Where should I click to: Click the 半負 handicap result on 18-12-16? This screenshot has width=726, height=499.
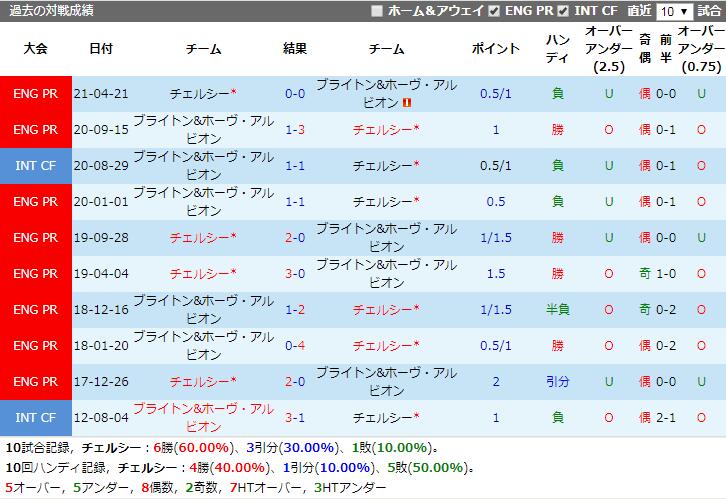(x=557, y=310)
